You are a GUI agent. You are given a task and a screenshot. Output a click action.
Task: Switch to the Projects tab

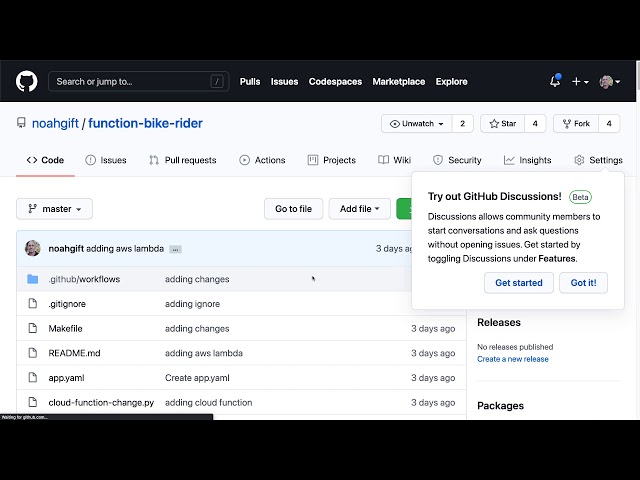pyautogui.click(x=331, y=160)
